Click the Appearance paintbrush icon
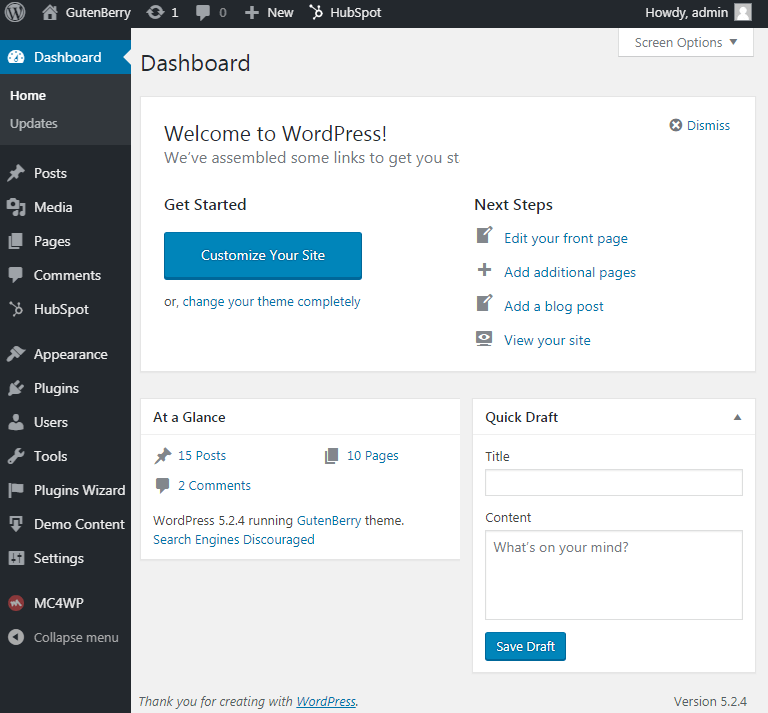Viewport: 768px width, 713px height. point(16,354)
